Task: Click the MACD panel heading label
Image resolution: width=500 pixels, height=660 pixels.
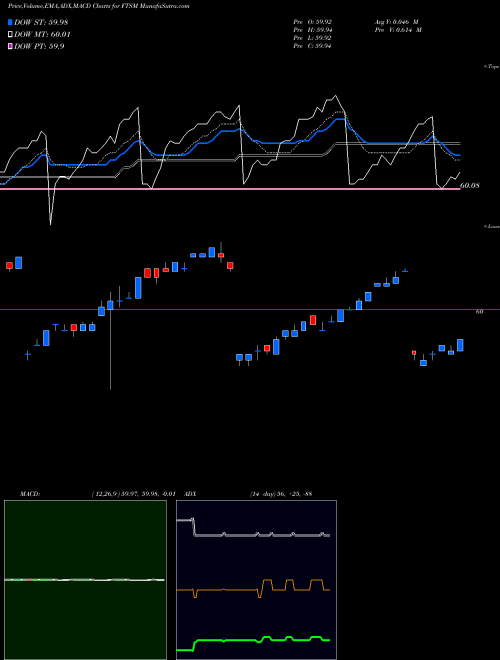Action: point(30,493)
